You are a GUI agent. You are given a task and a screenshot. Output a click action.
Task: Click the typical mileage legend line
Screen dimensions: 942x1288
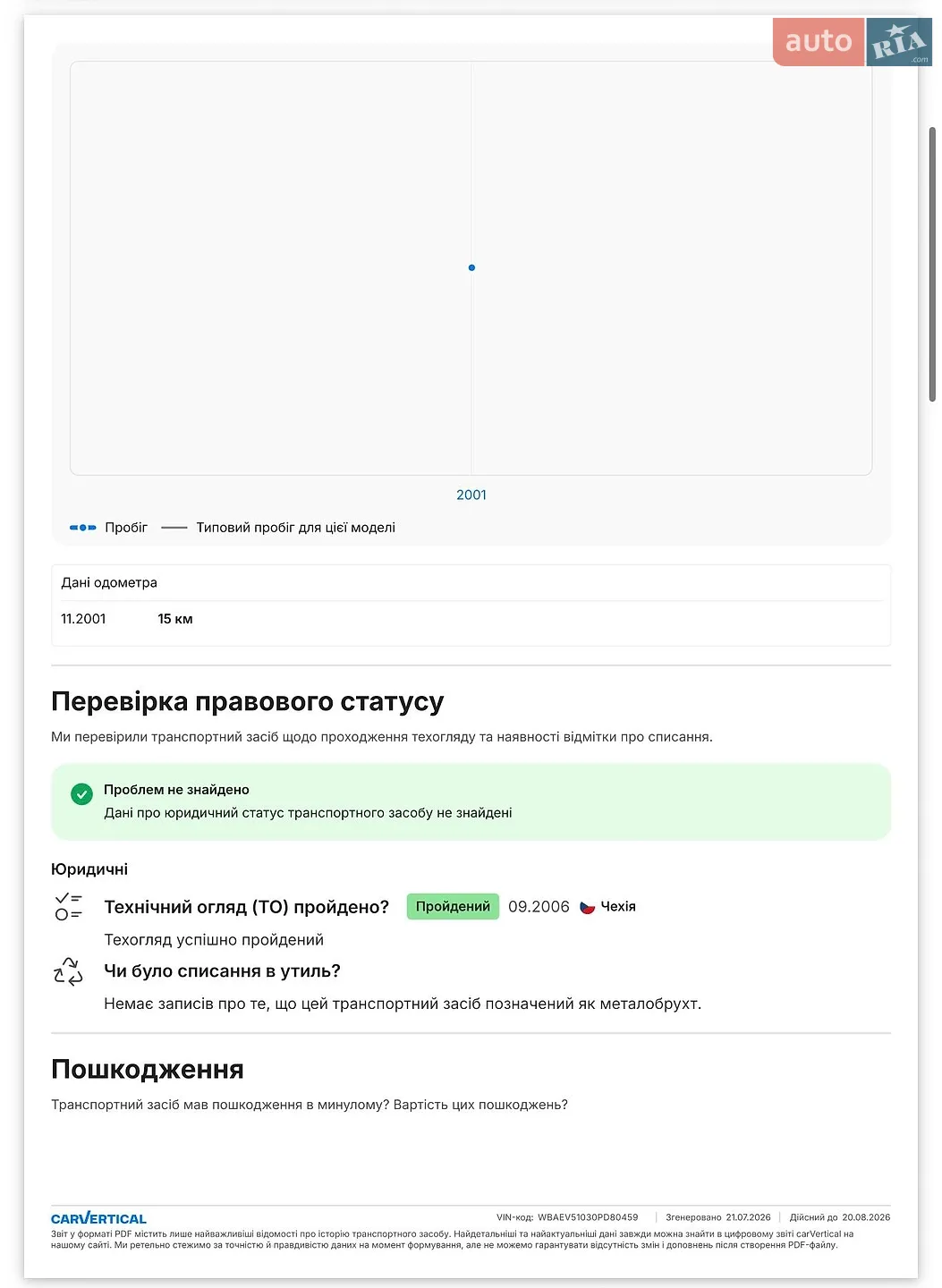(x=174, y=528)
